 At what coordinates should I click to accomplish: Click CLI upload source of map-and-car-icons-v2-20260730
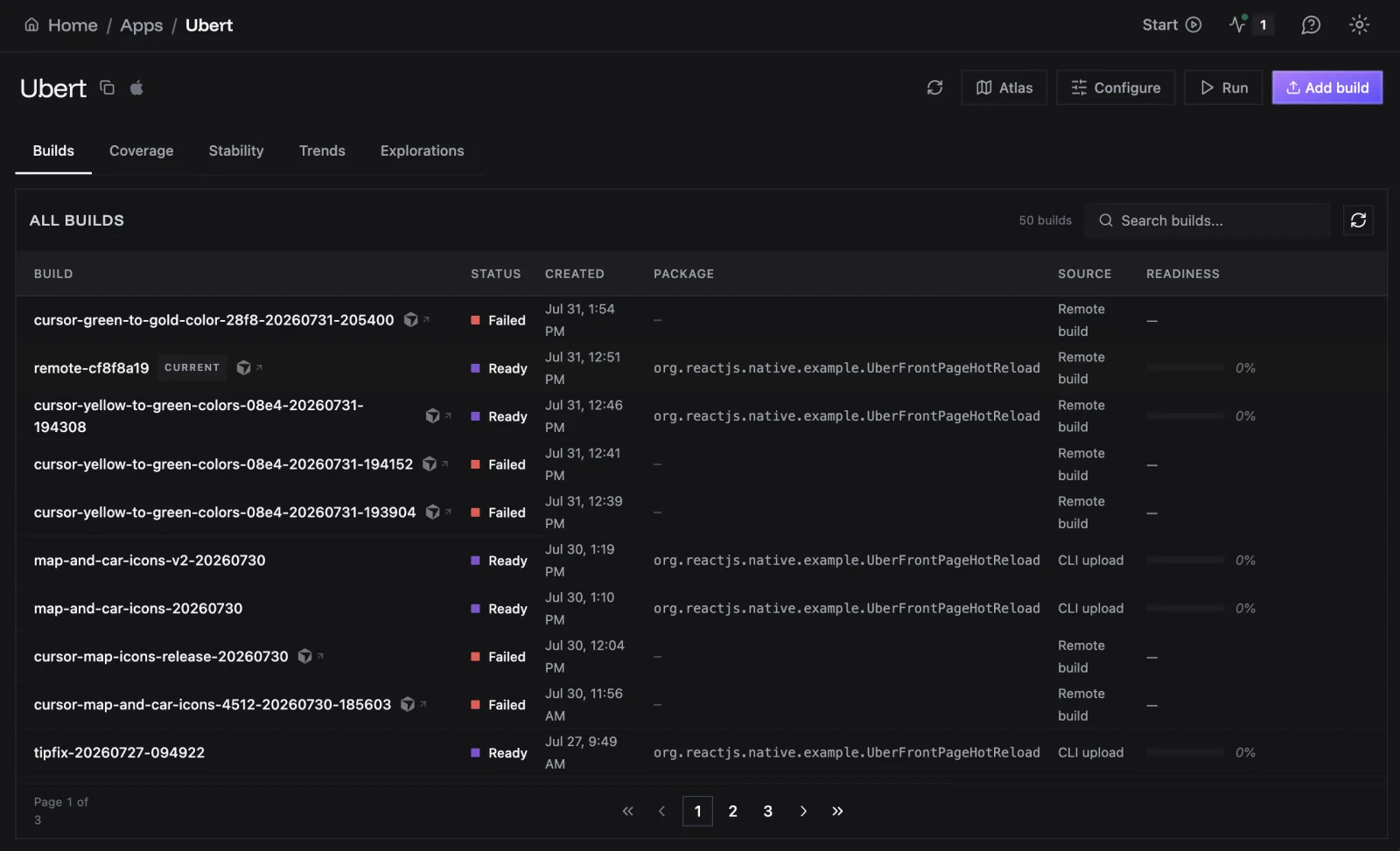click(x=1090, y=561)
